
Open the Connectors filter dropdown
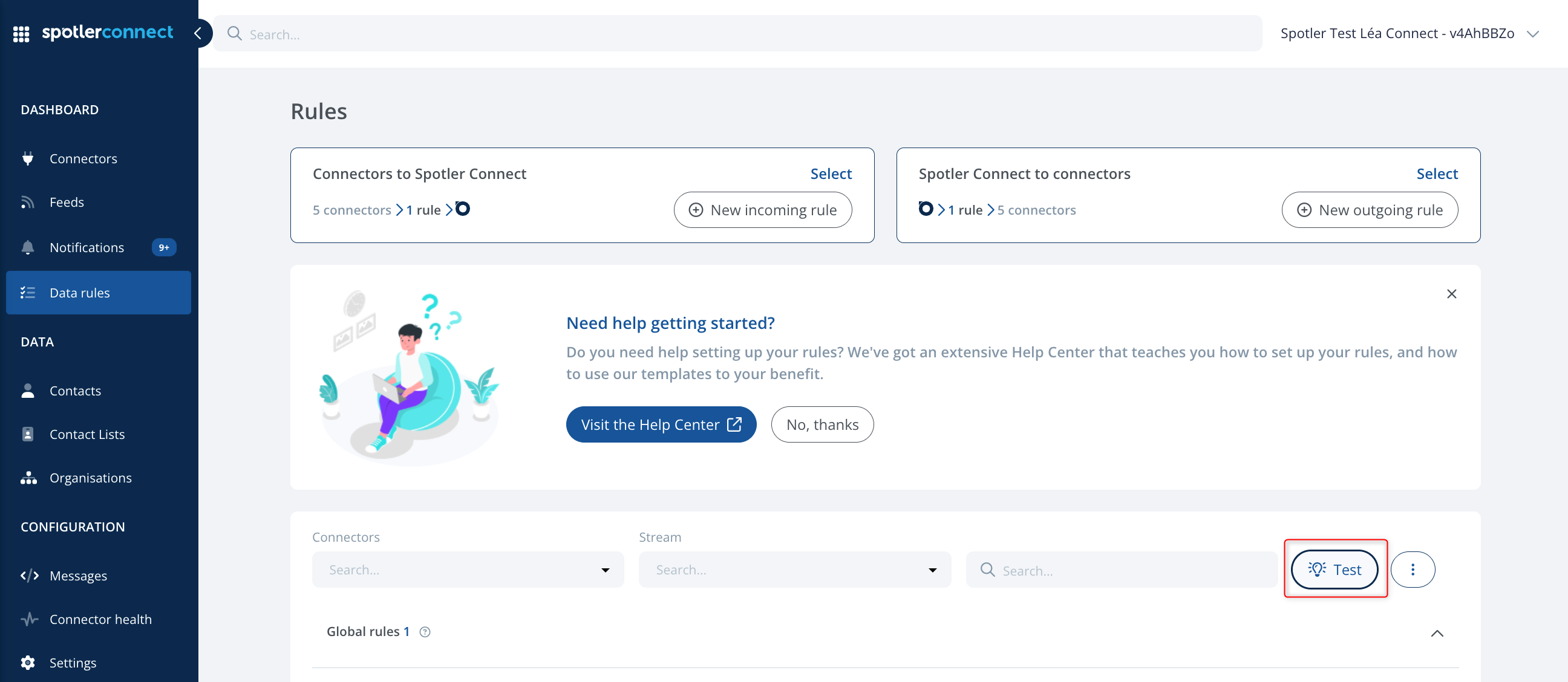click(468, 570)
